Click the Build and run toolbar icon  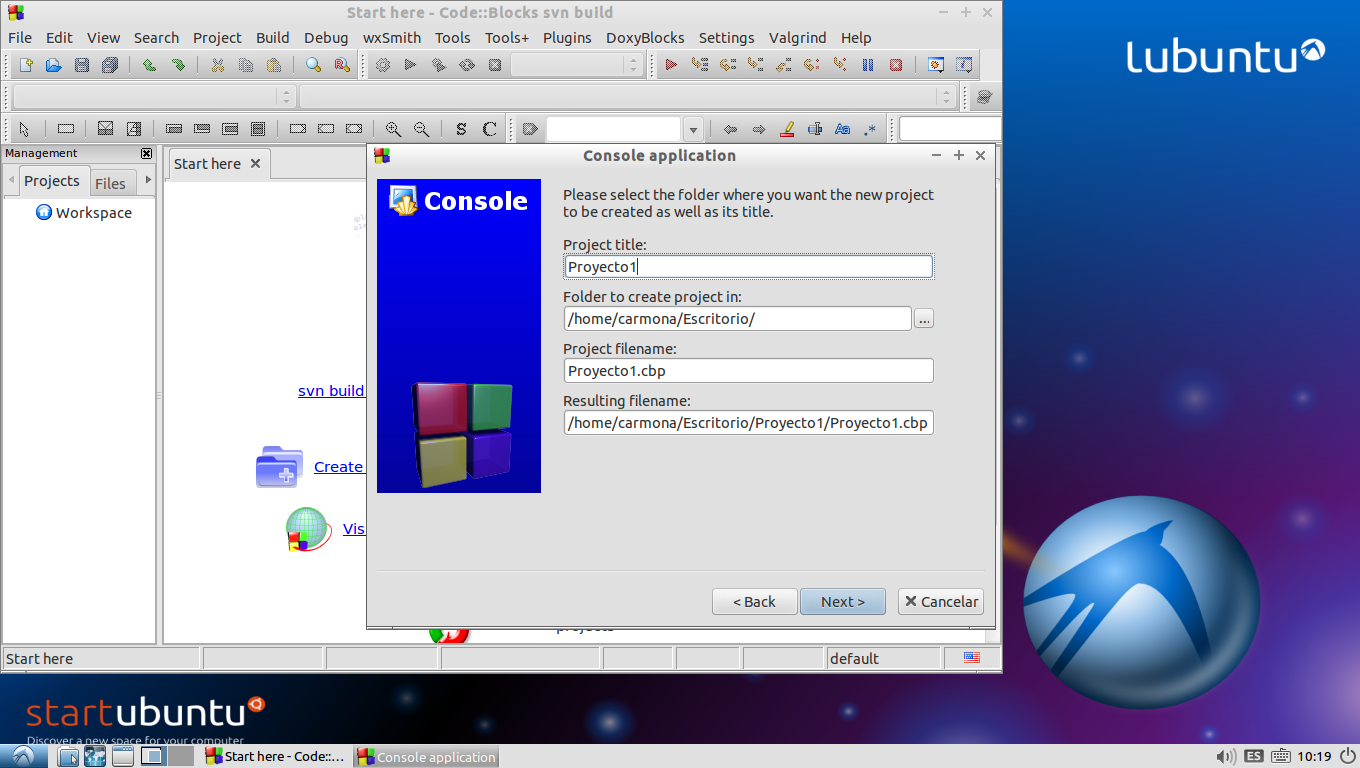[x=437, y=64]
